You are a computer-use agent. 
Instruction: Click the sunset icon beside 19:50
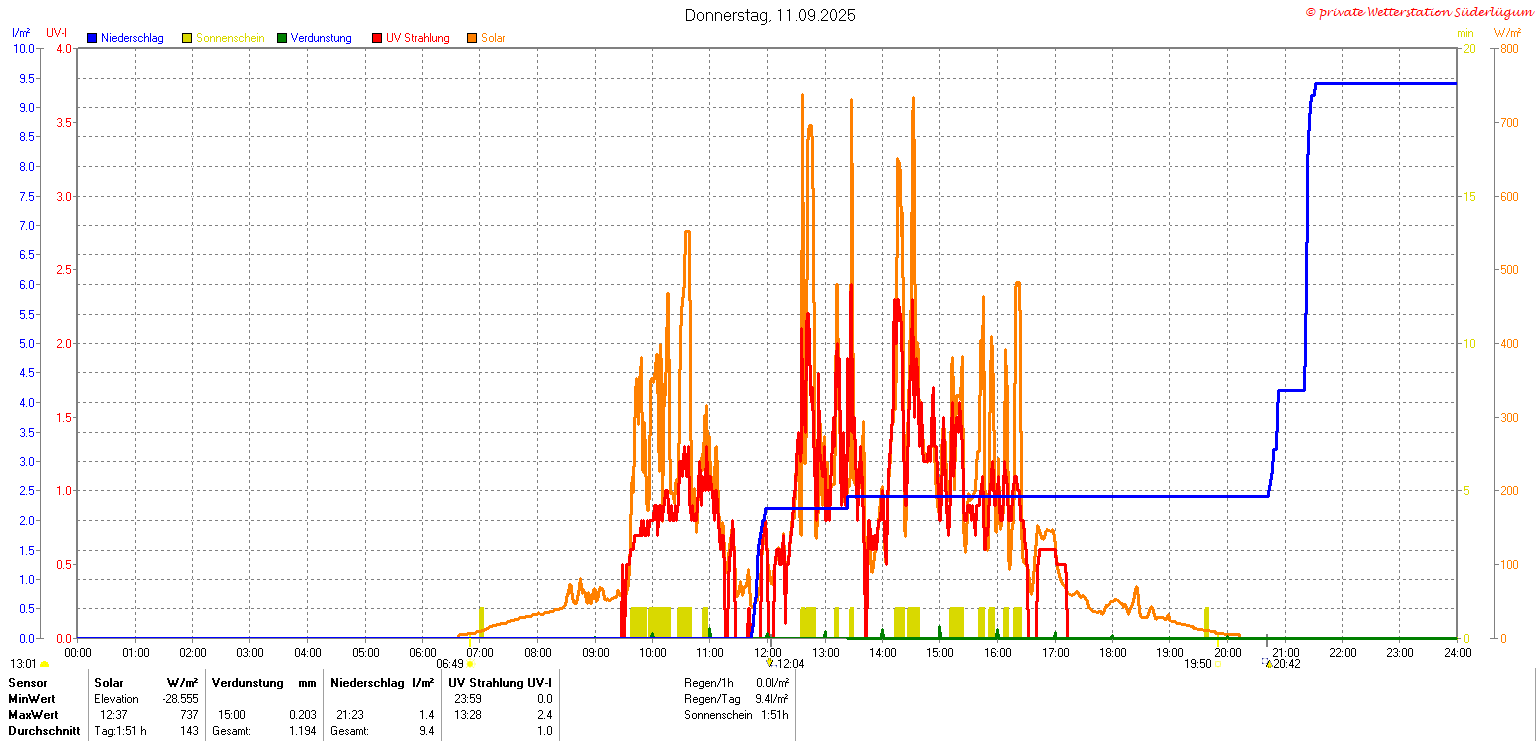click(x=1218, y=663)
